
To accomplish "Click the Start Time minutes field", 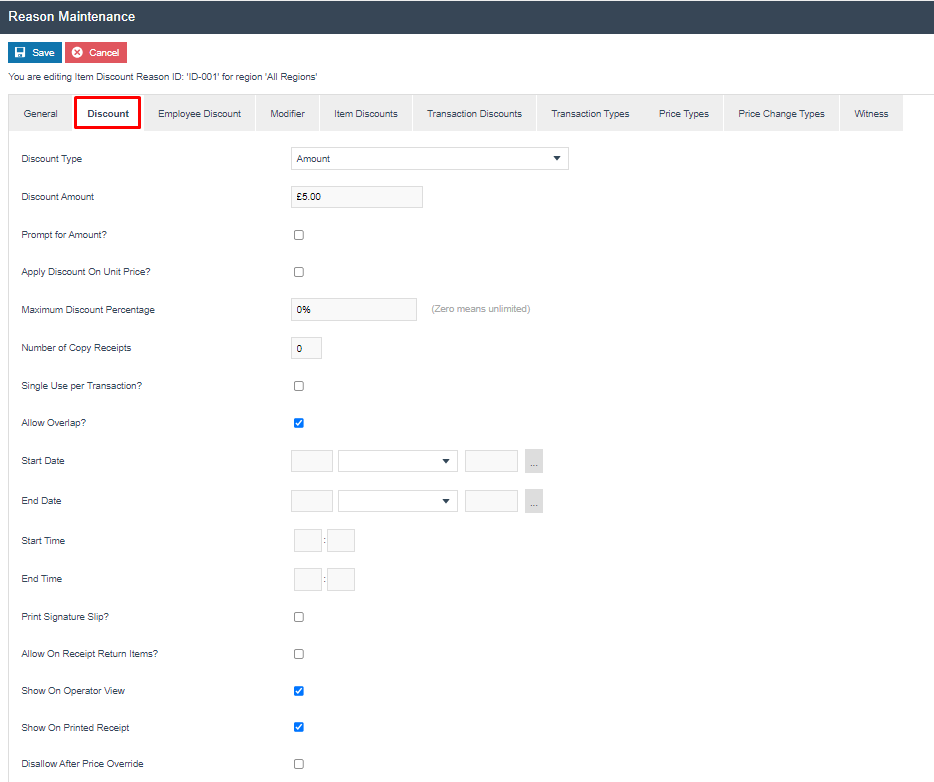I will tap(341, 540).
